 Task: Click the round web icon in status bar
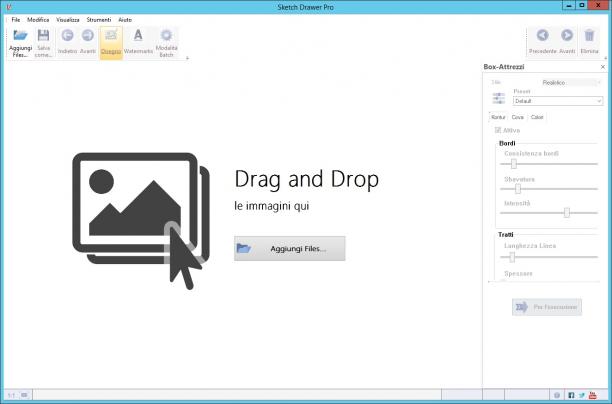point(557,395)
